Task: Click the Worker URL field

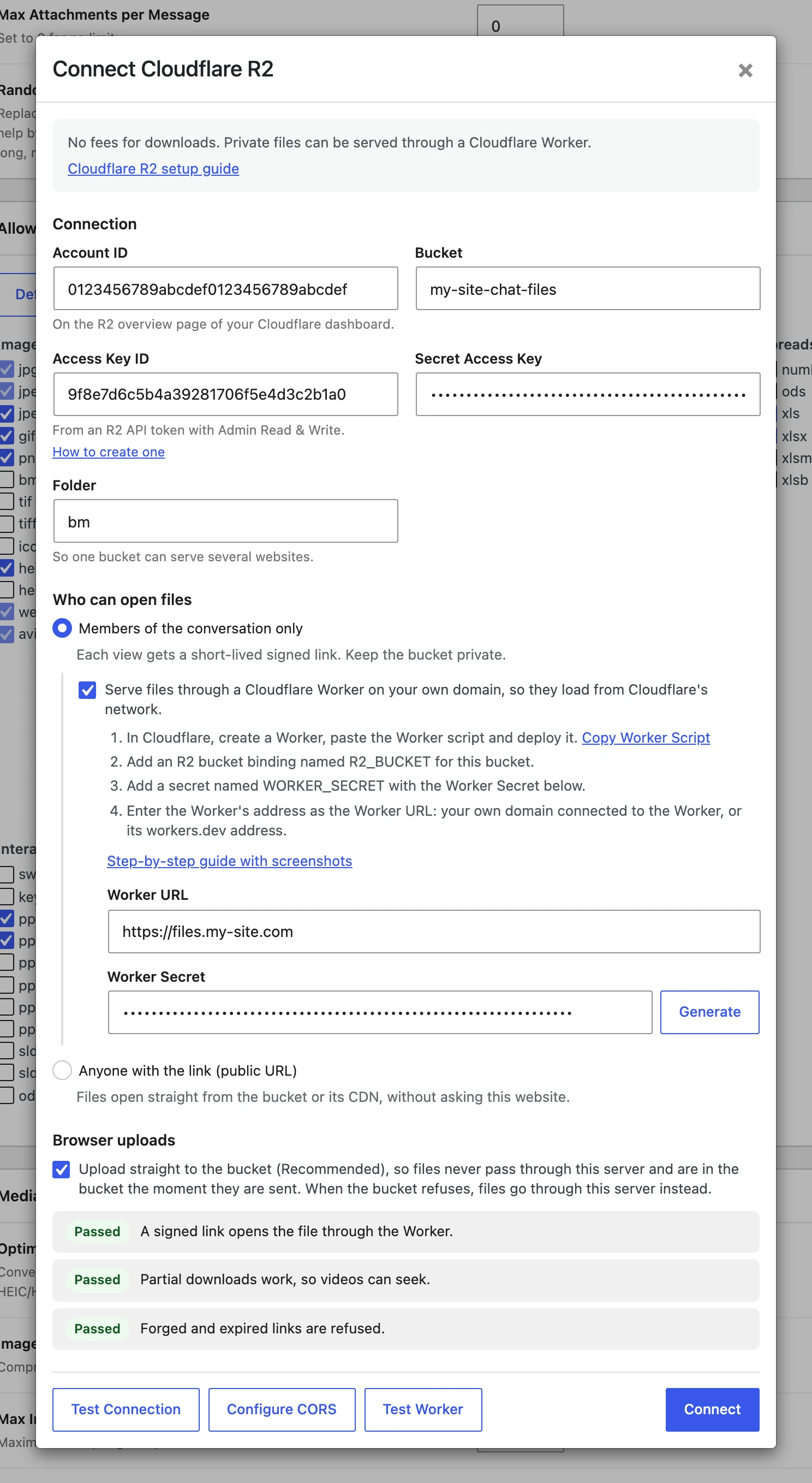Action: pyautogui.click(x=434, y=932)
